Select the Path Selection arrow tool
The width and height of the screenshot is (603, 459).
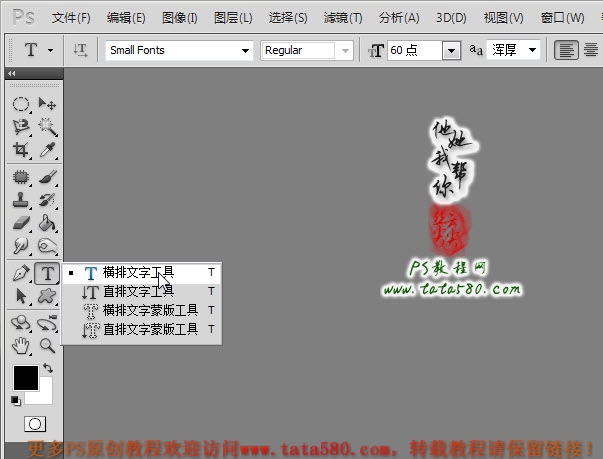tap(21, 296)
